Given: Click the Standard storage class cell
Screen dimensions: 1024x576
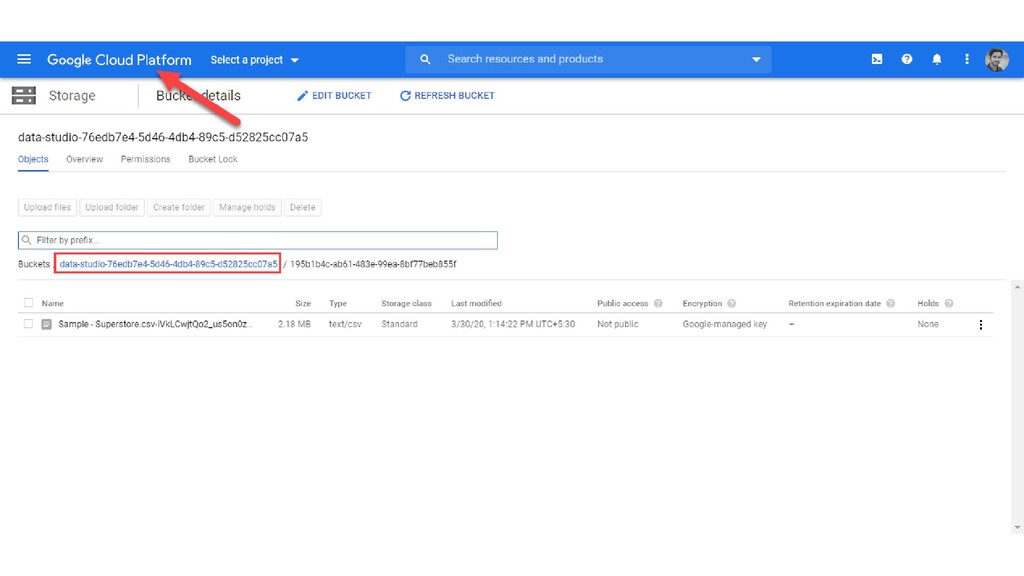Looking at the screenshot, I should coord(399,325).
